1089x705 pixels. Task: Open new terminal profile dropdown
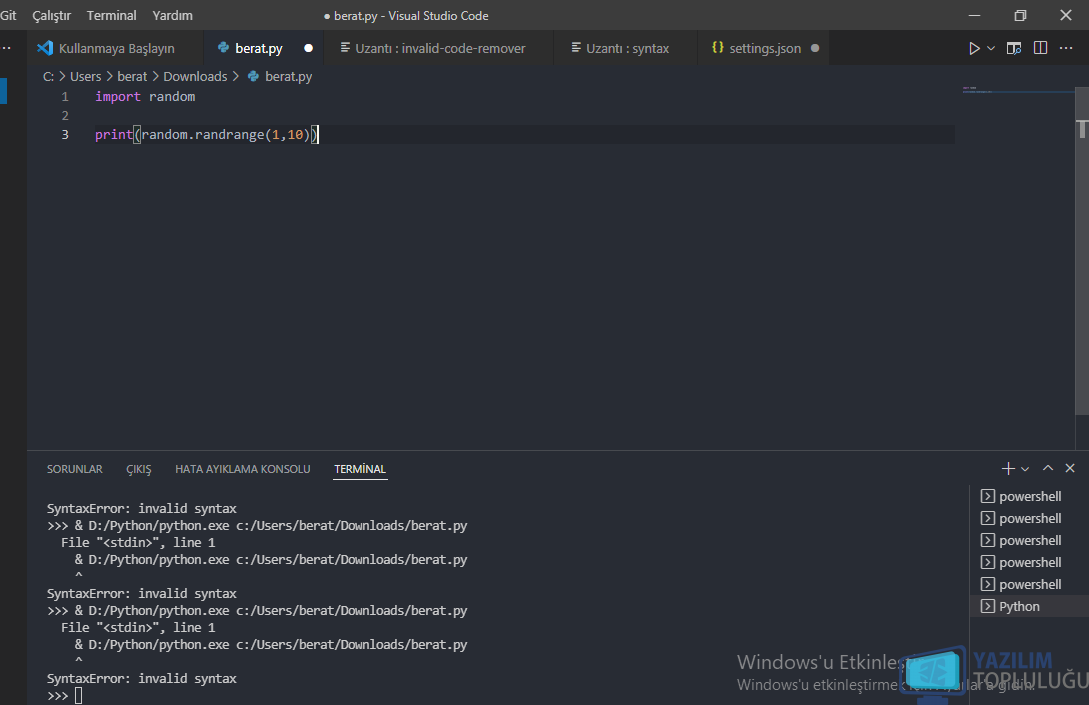click(x=1025, y=469)
